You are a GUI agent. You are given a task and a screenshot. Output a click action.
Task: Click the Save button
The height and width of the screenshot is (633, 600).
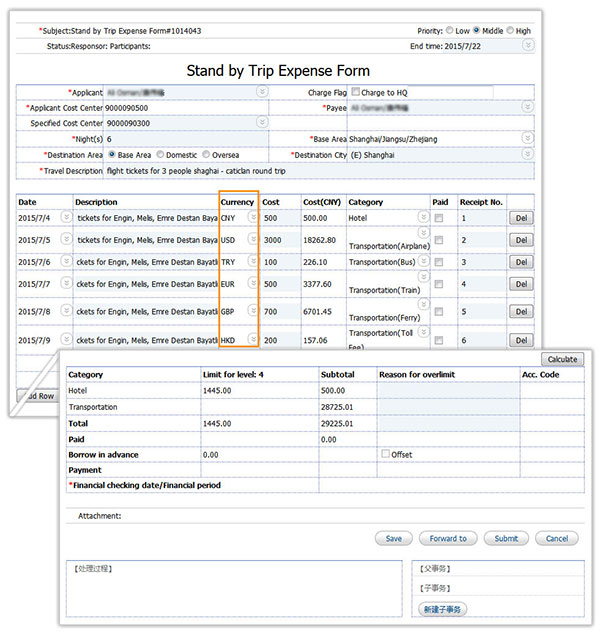[394, 538]
